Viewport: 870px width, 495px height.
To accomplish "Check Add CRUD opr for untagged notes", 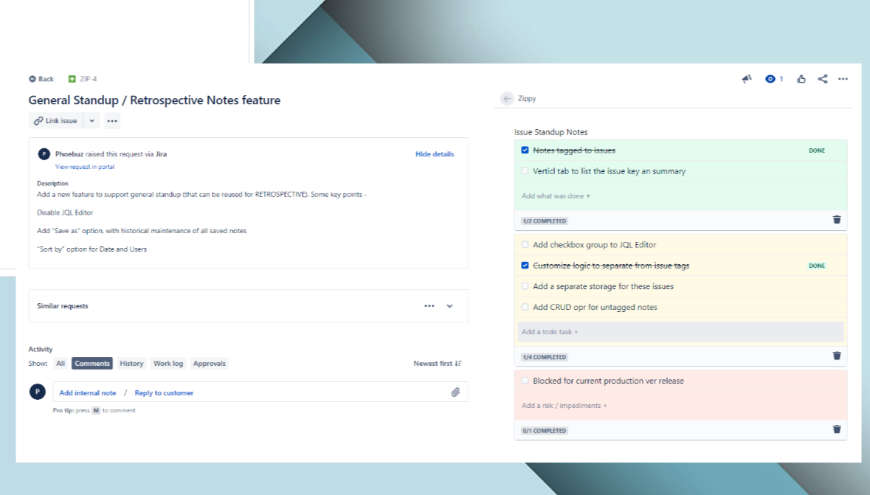I will [x=525, y=307].
